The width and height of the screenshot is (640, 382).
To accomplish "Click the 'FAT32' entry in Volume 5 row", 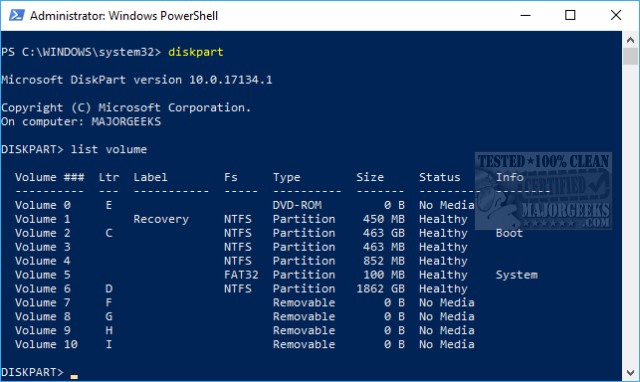I will pyautogui.click(x=241, y=275).
